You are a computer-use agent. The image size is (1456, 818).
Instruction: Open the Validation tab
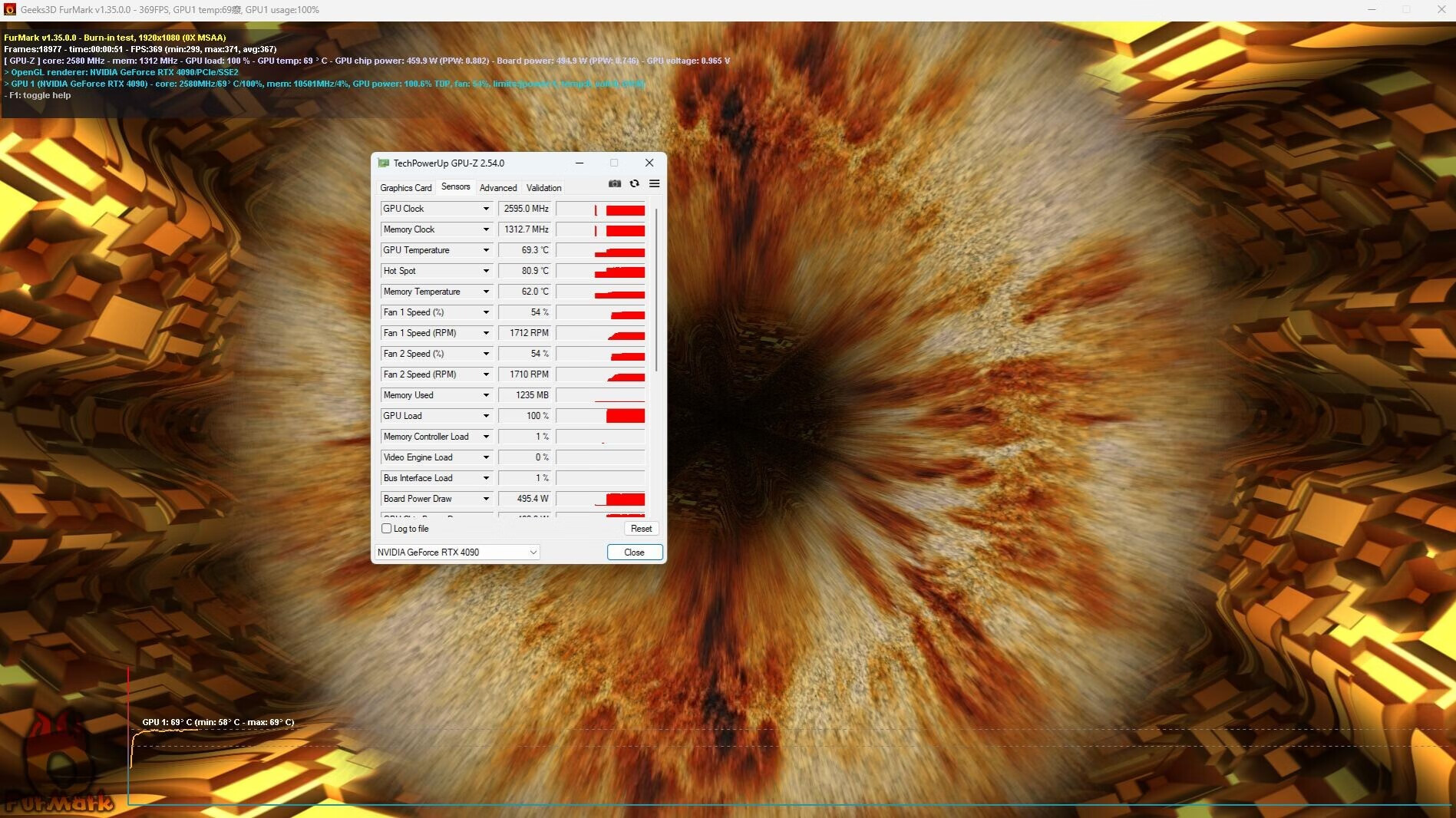(544, 188)
